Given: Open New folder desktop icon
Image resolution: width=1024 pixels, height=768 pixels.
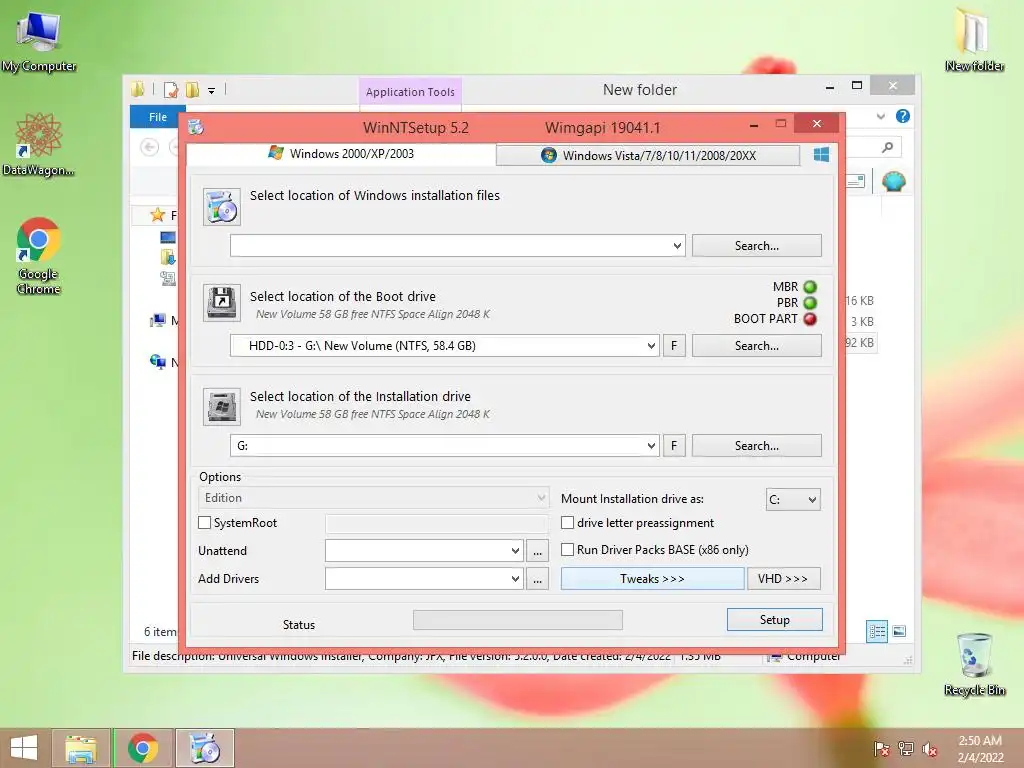Looking at the screenshot, I should tap(974, 39).
